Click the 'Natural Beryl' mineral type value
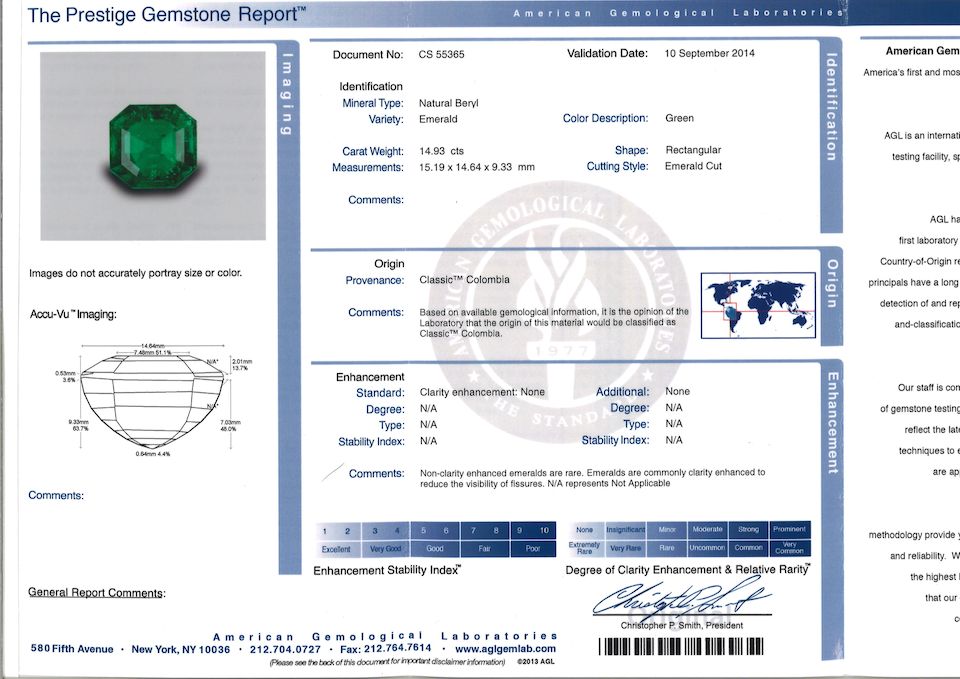Screen dimensions: 960x679 point(449,103)
